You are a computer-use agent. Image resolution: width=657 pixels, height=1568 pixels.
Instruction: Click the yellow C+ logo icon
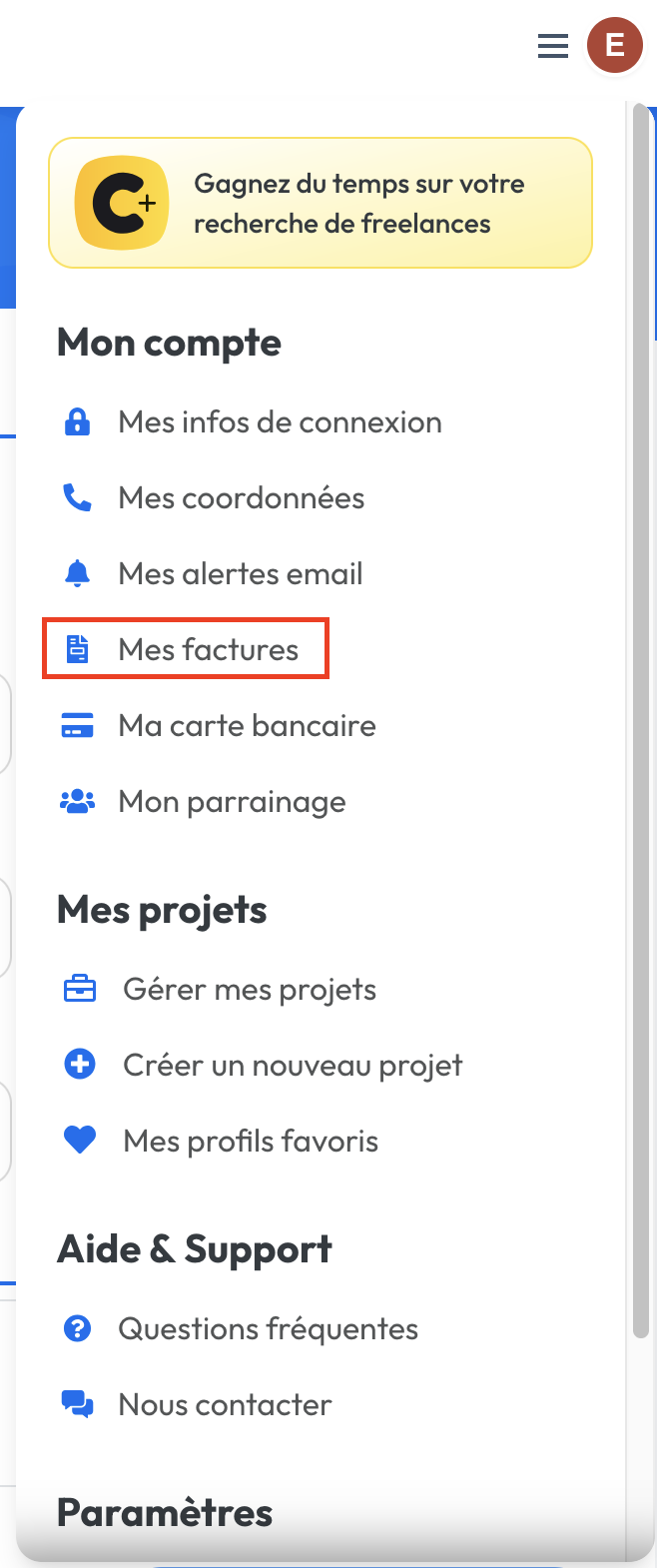click(x=122, y=204)
